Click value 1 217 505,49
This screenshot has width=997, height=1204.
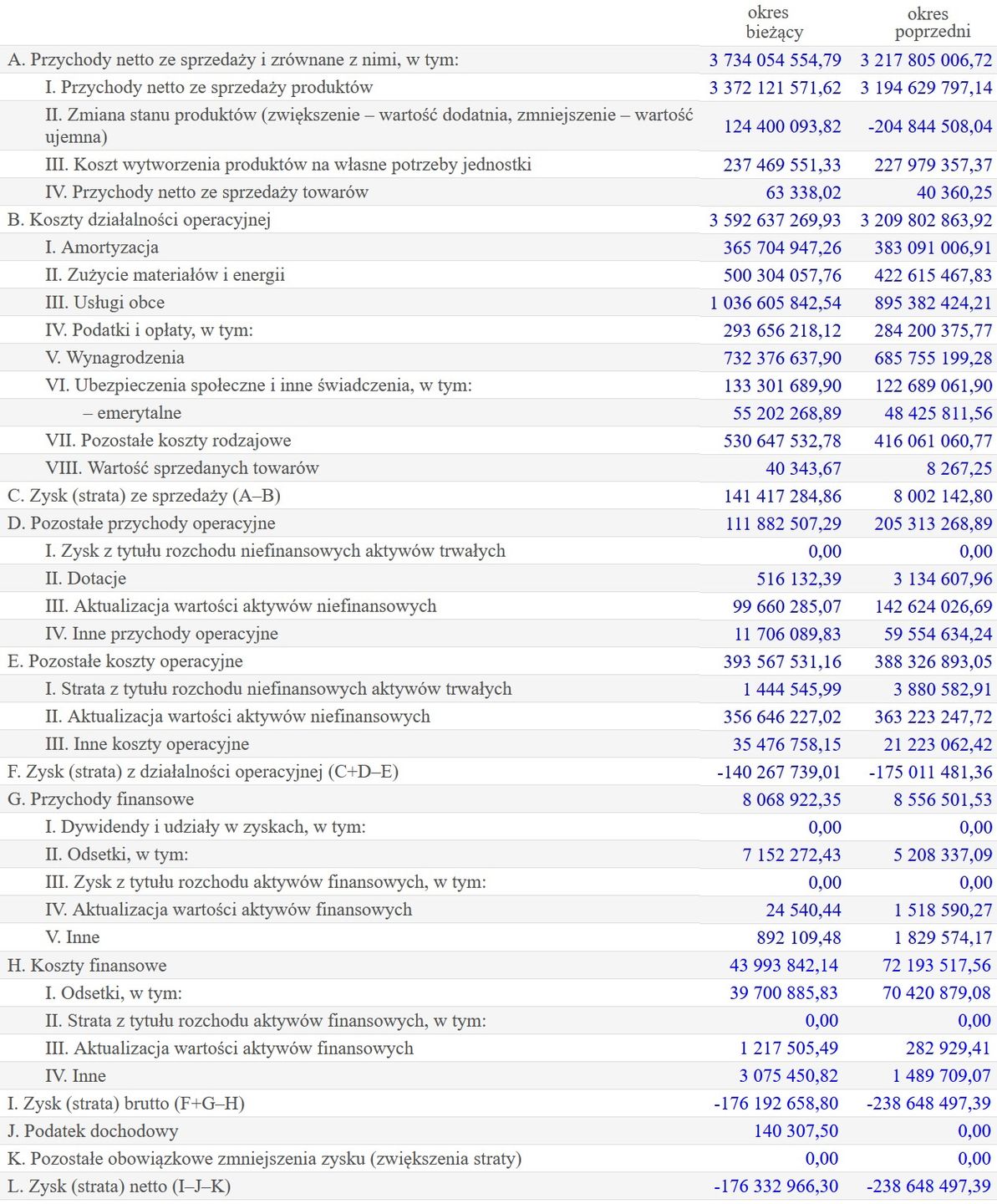point(789,1048)
